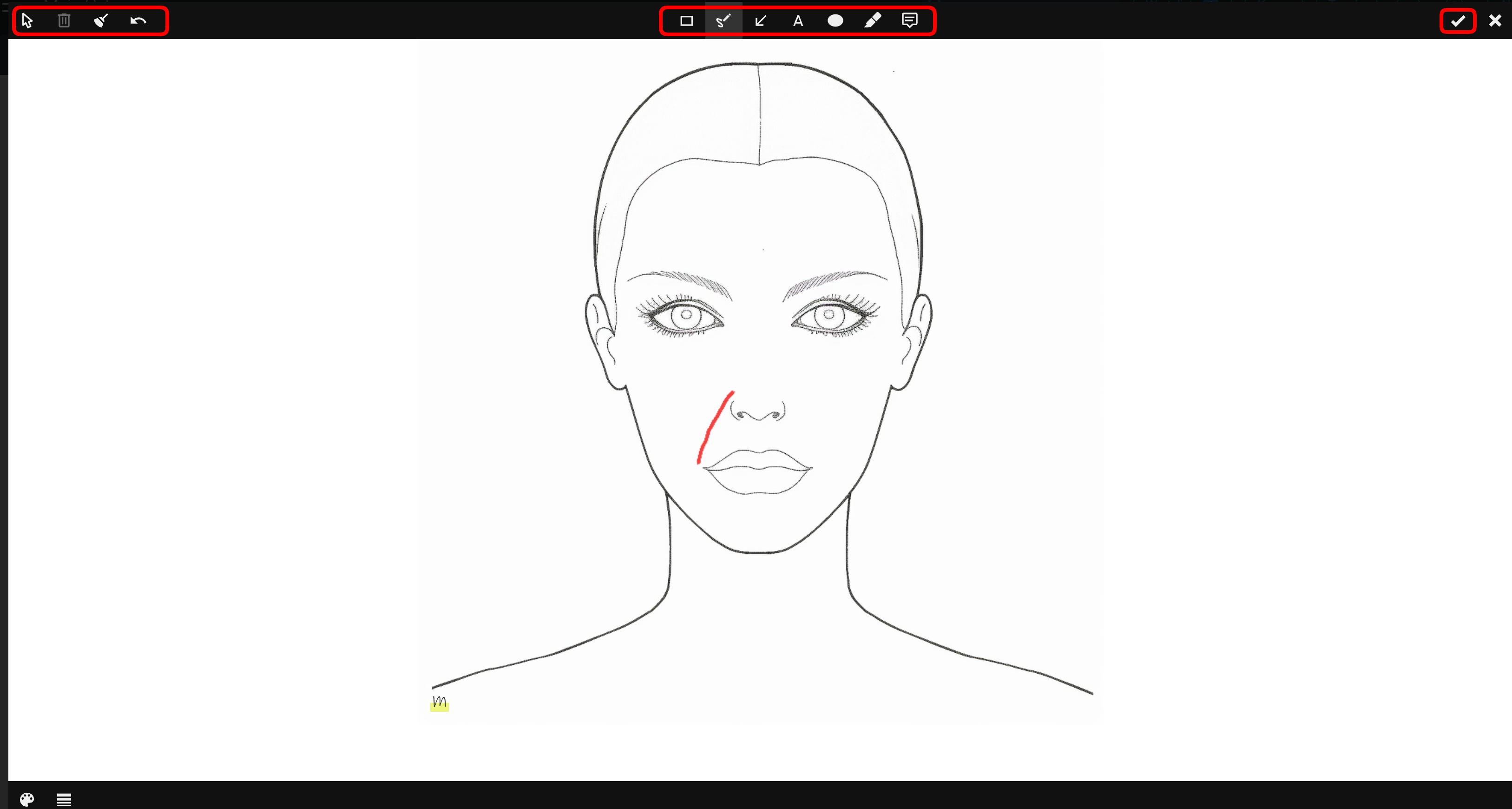Select the arrow drawing tool
1512x809 pixels.
coord(761,21)
